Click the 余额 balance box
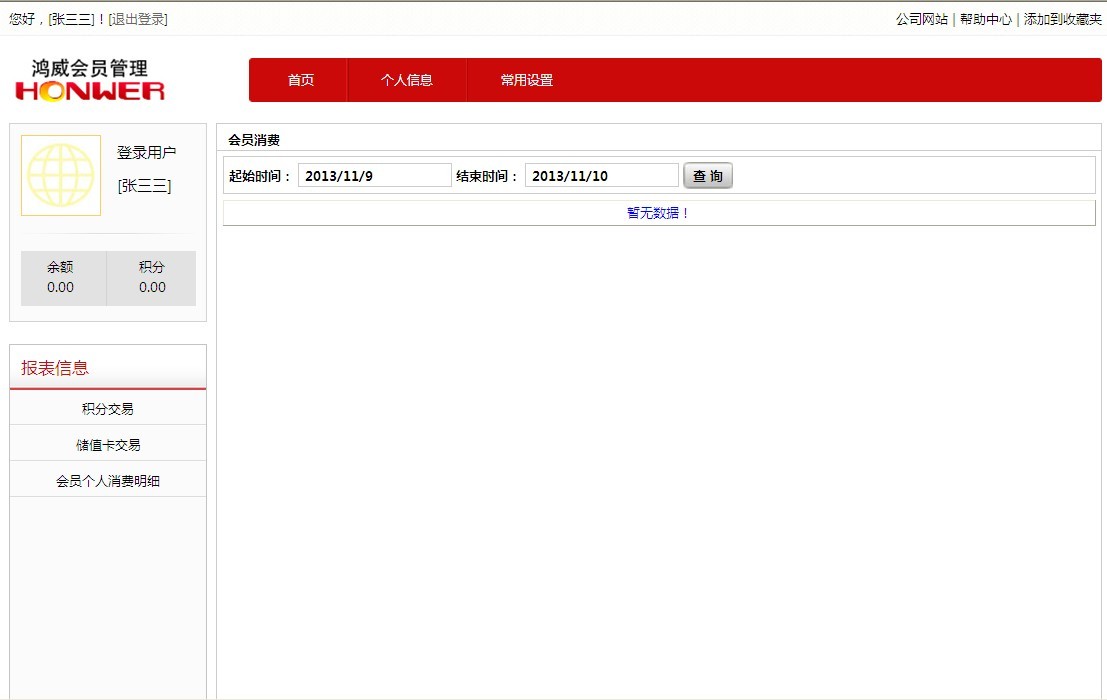This screenshot has height=700, width=1107. coord(61,277)
